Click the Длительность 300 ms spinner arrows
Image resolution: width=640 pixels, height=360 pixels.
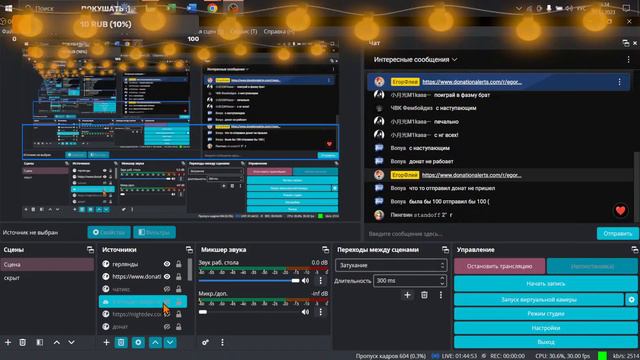(442, 280)
